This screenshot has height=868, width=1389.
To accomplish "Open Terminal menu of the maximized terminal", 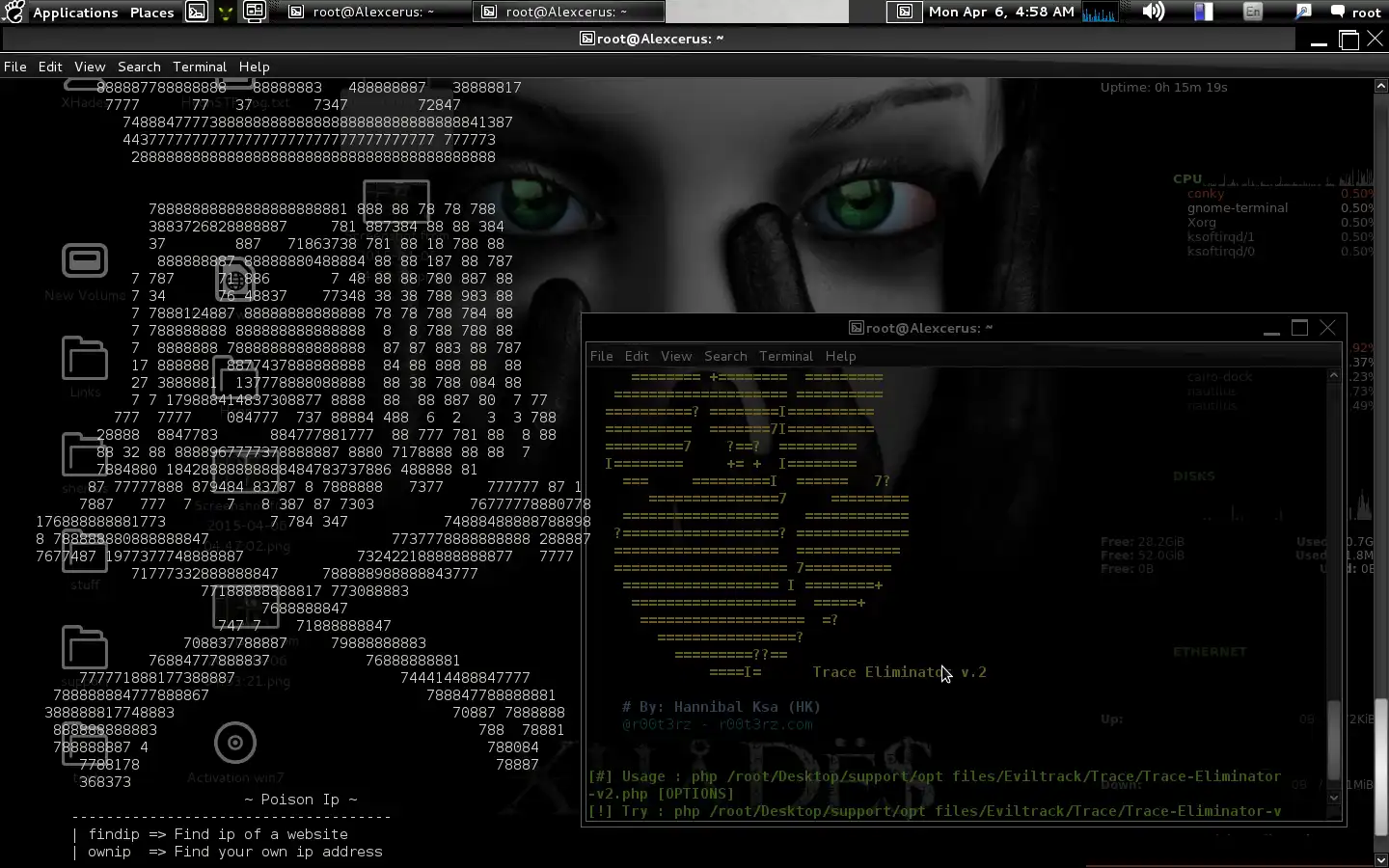I will [x=200, y=67].
